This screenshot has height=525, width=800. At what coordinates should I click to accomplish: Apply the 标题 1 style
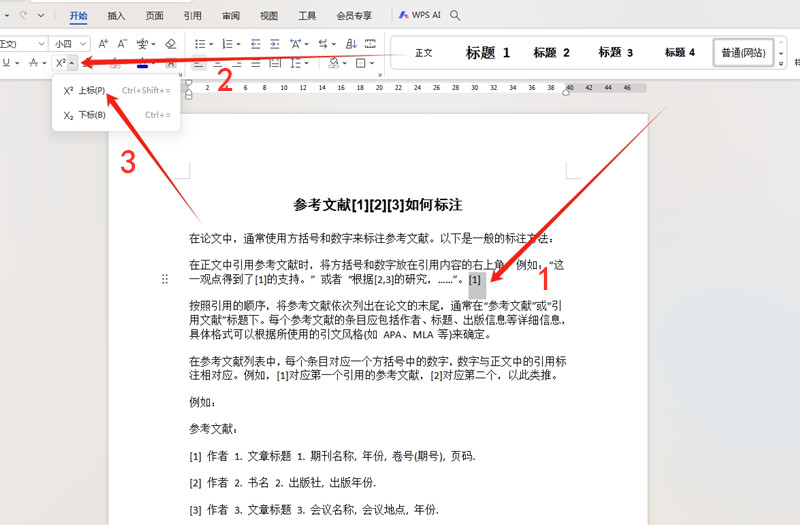pyautogui.click(x=487, y=53)
